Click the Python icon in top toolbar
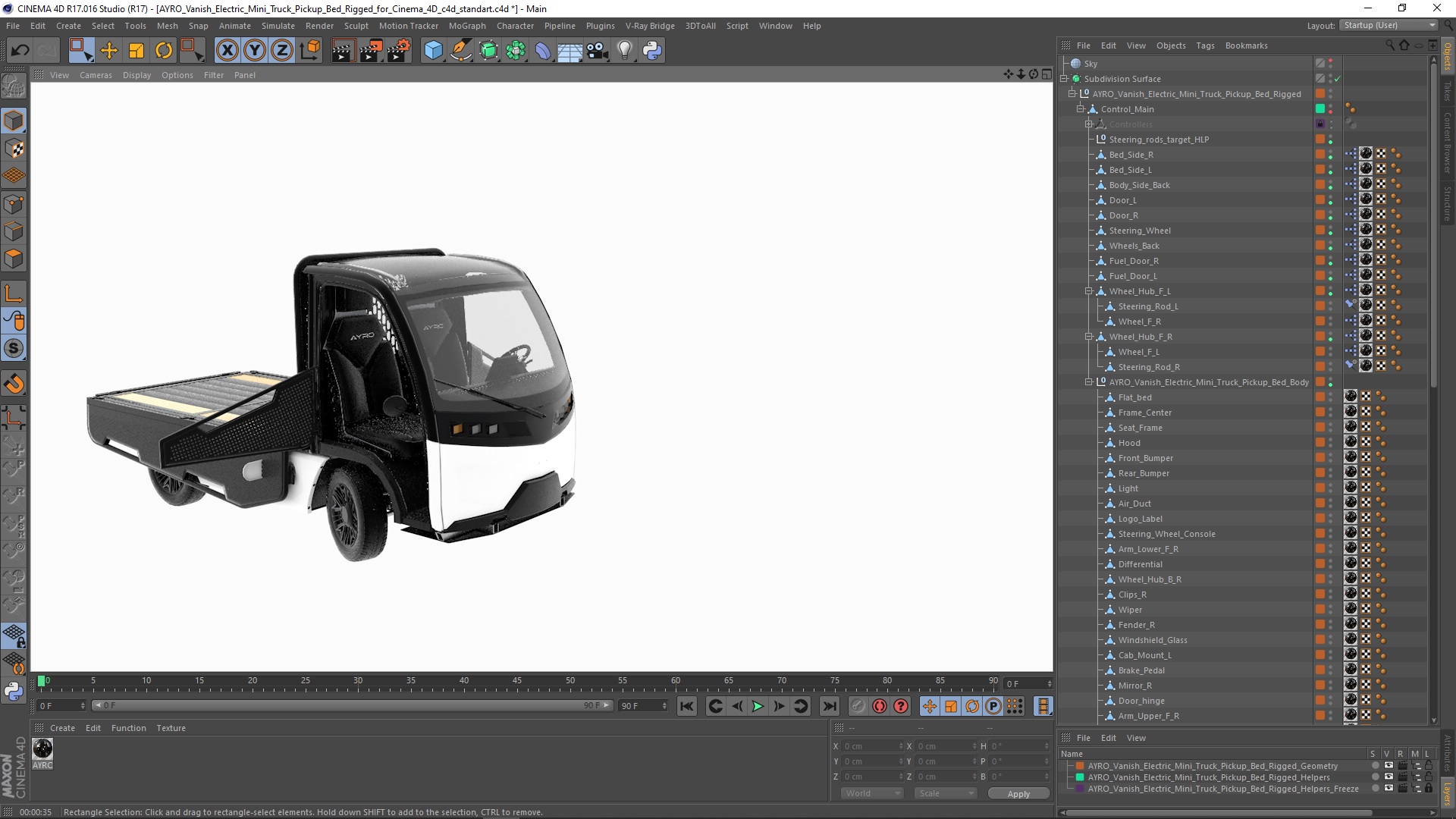This screenshot has height=819, width=1456. (652, 51)
